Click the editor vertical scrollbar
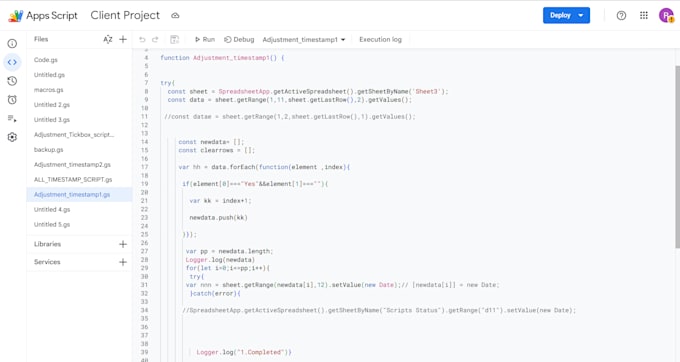 (677, 157)
